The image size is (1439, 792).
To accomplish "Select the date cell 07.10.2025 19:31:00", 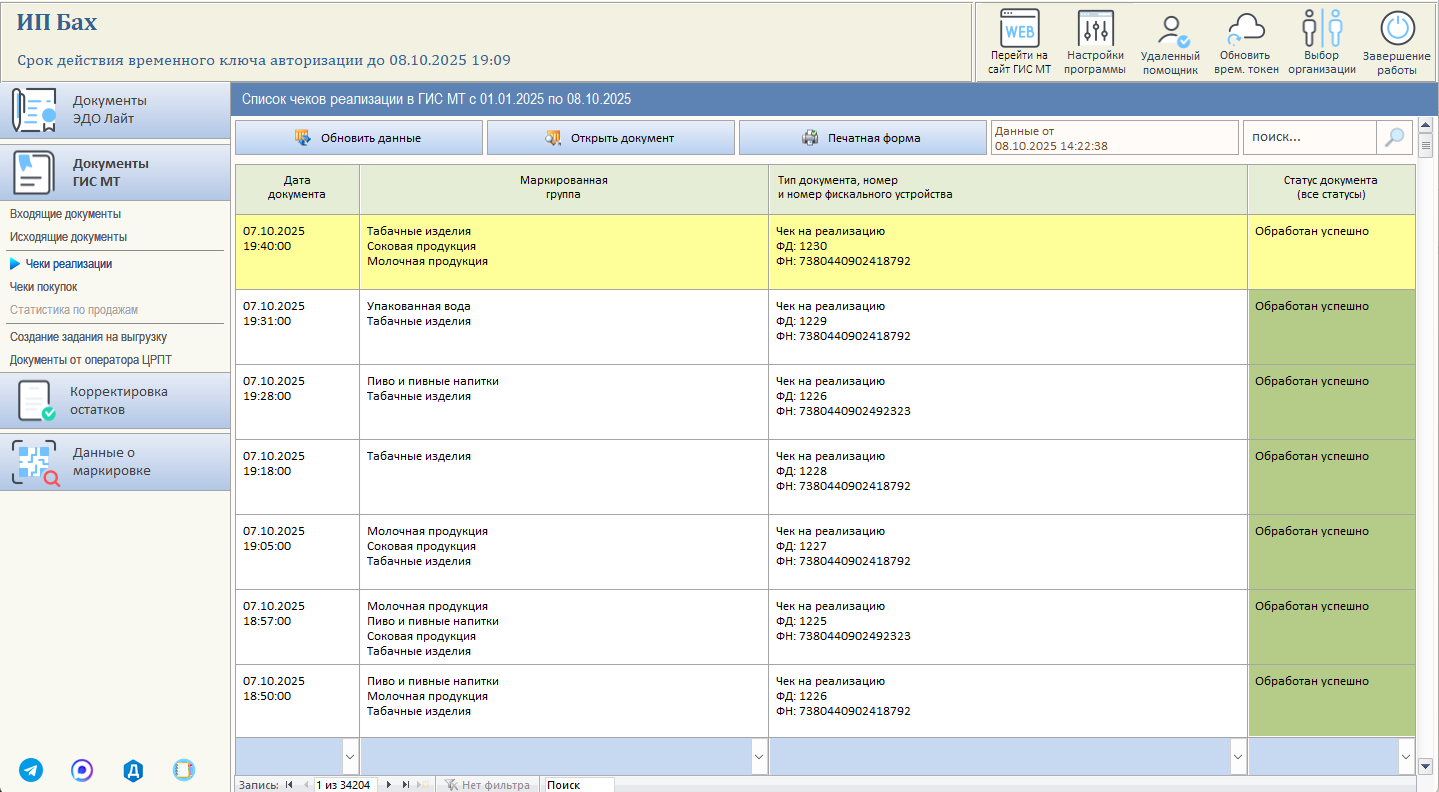I will tap(297, 327).
